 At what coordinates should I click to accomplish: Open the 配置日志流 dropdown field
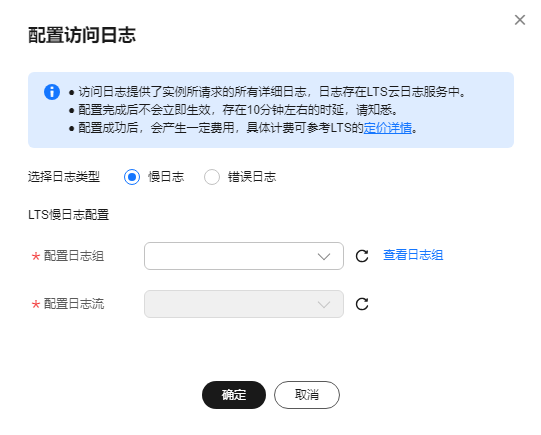click(x=244, y=304)
